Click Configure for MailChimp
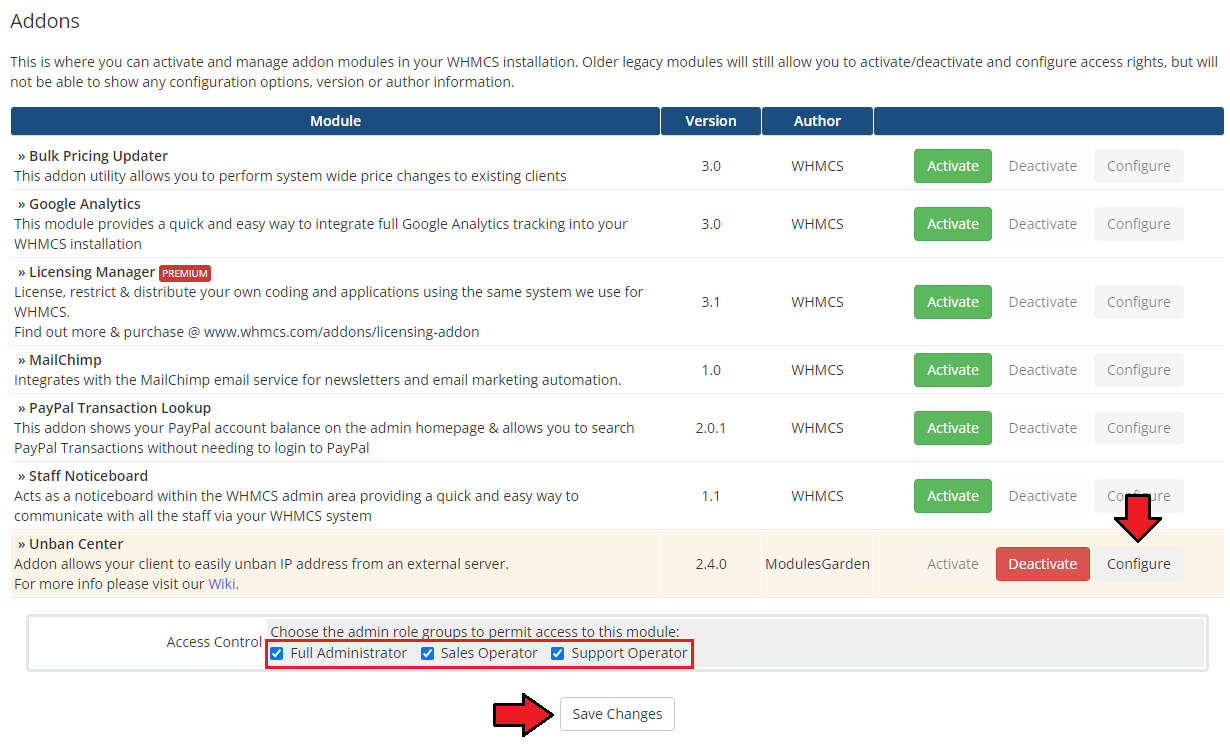Image resolution: width=1230 pixels, height=744 pixels. (x=1138, y=370)
